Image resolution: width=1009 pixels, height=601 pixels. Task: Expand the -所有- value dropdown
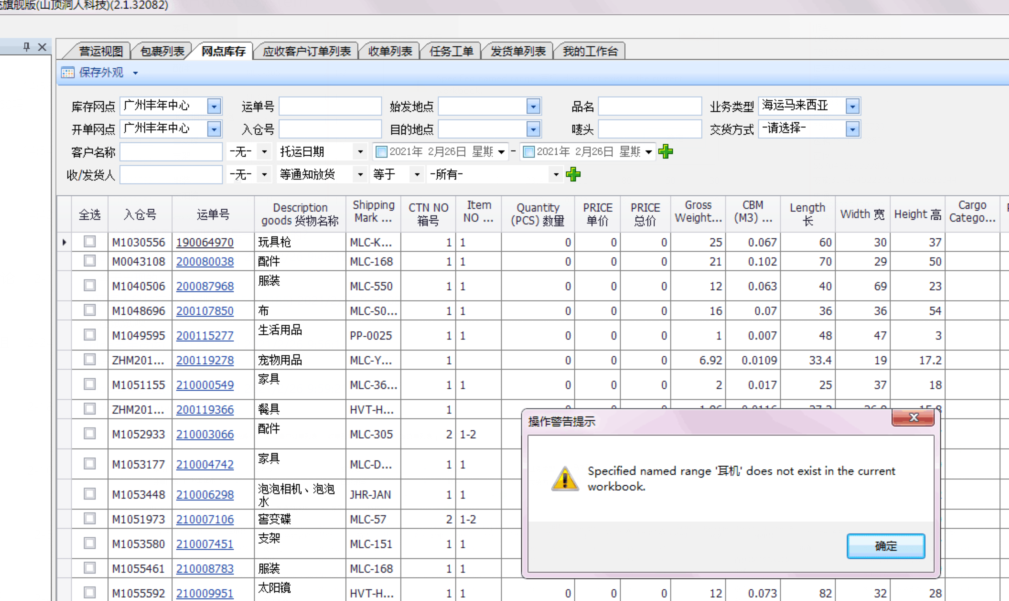click(556, 174)
